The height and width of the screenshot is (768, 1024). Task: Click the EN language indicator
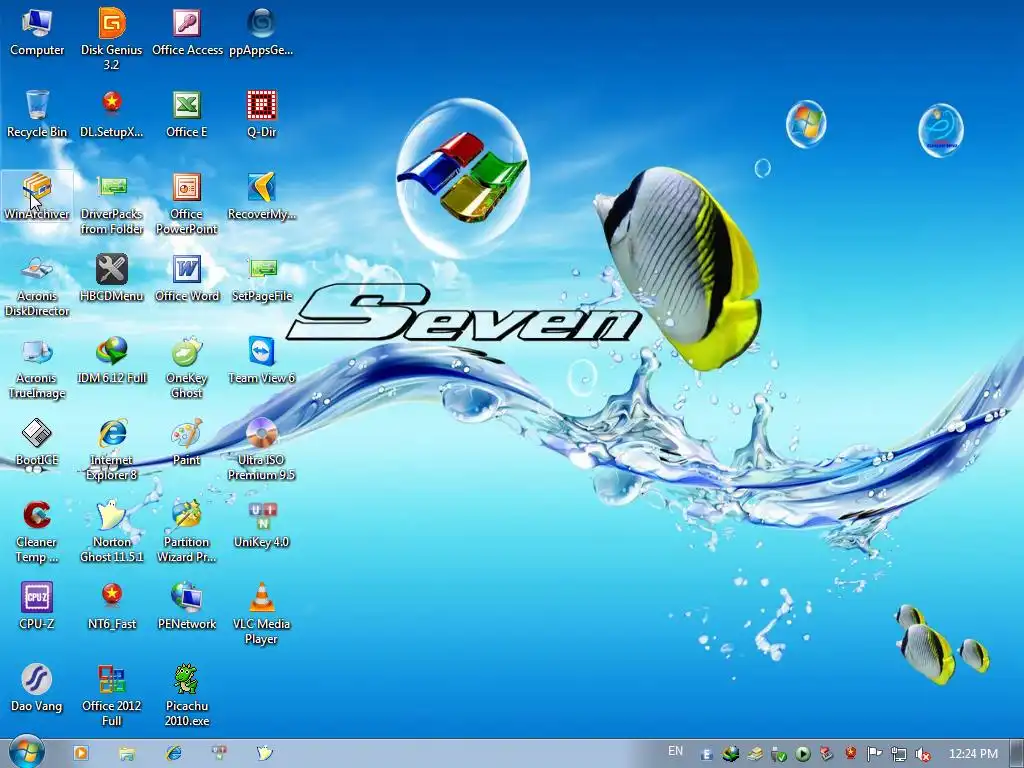pyautogui.click(x=675, y=751)
